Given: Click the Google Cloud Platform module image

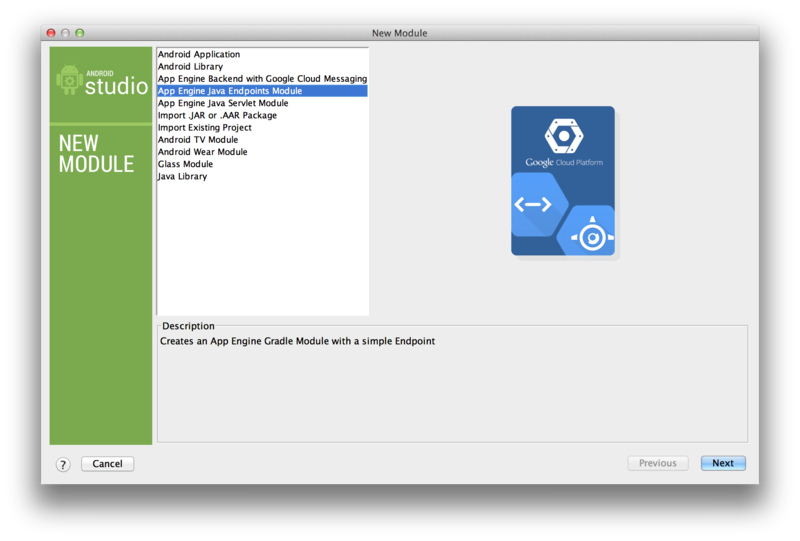Looking at the screenshot, I should pos(563,181).
